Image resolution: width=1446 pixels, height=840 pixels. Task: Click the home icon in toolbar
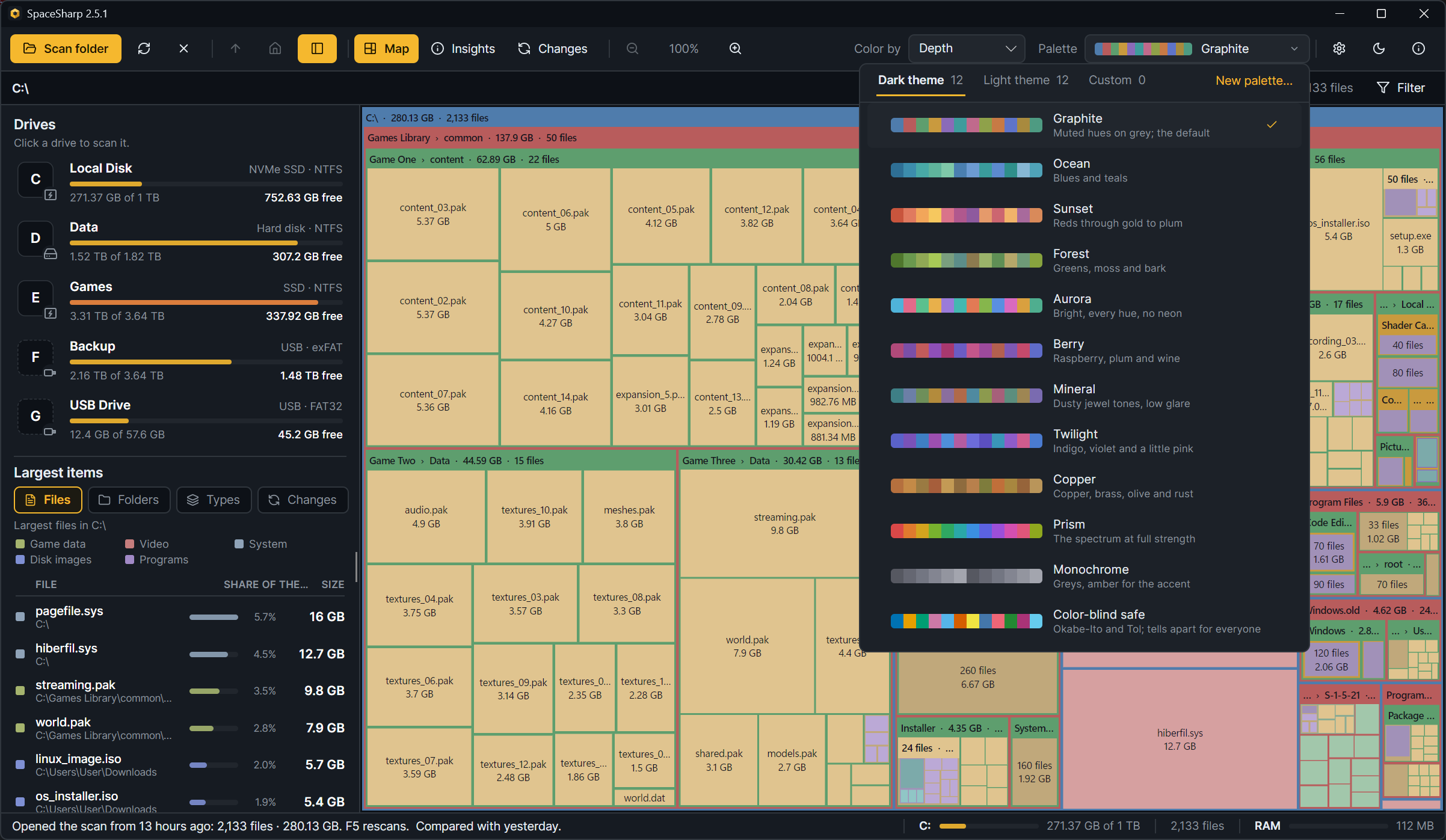coord(275,49)
